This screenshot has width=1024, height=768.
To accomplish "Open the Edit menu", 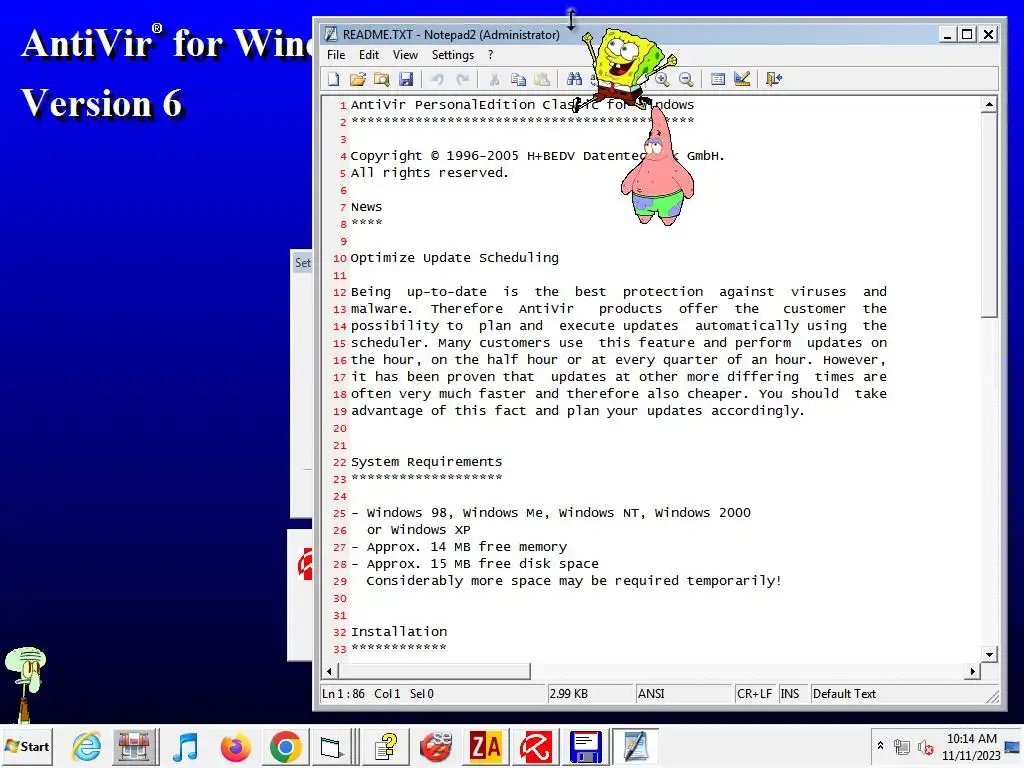I will (x=369, y=55).
